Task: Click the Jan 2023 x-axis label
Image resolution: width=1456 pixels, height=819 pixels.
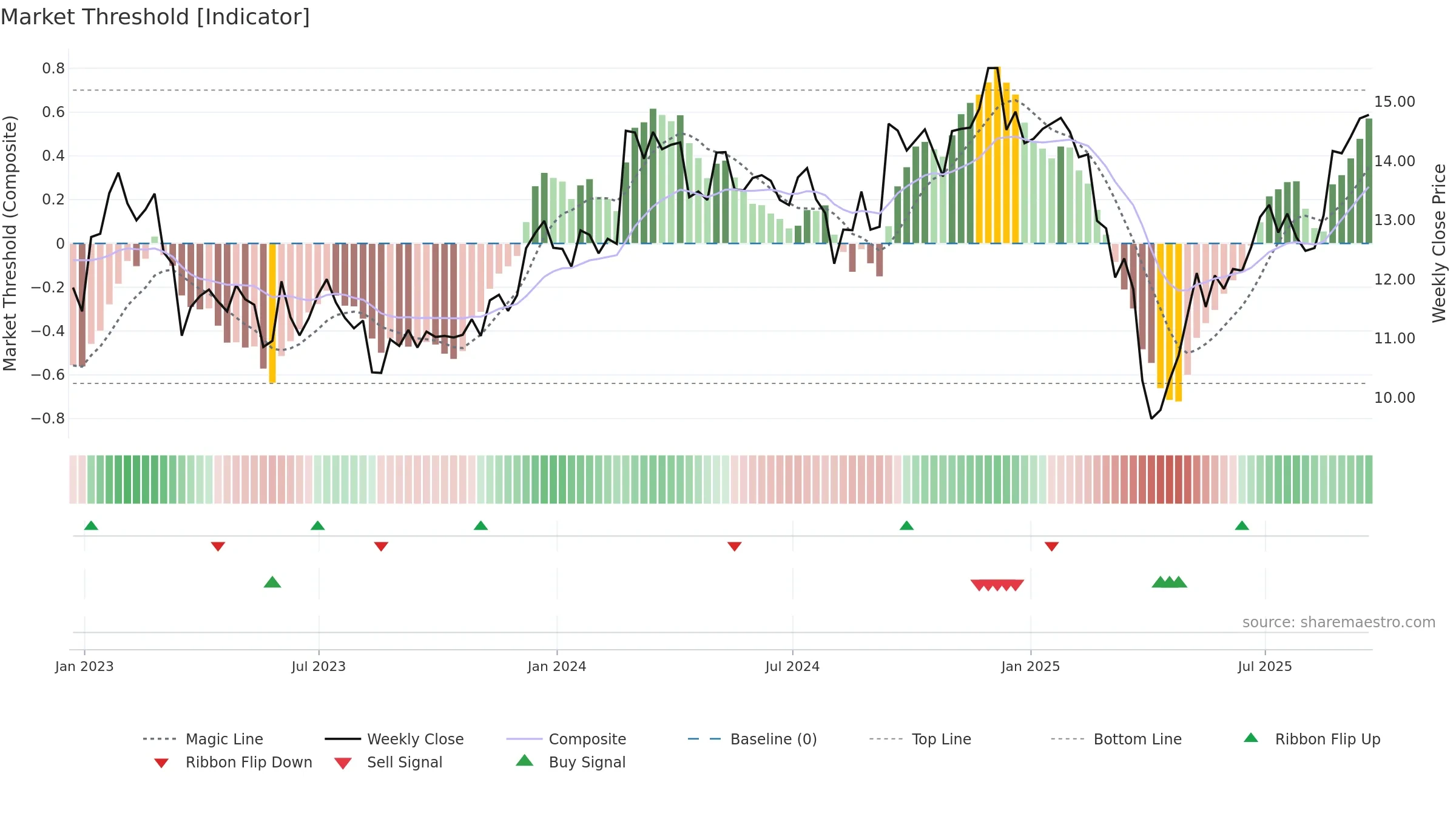Action: (84, 666)
